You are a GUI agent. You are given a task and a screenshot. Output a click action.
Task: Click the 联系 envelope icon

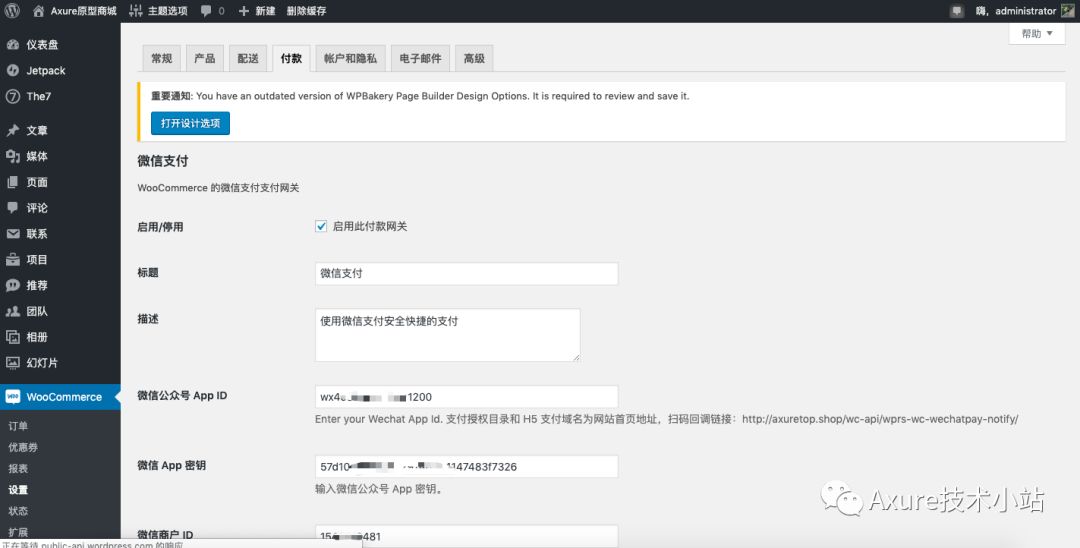(x=12, y=234)
